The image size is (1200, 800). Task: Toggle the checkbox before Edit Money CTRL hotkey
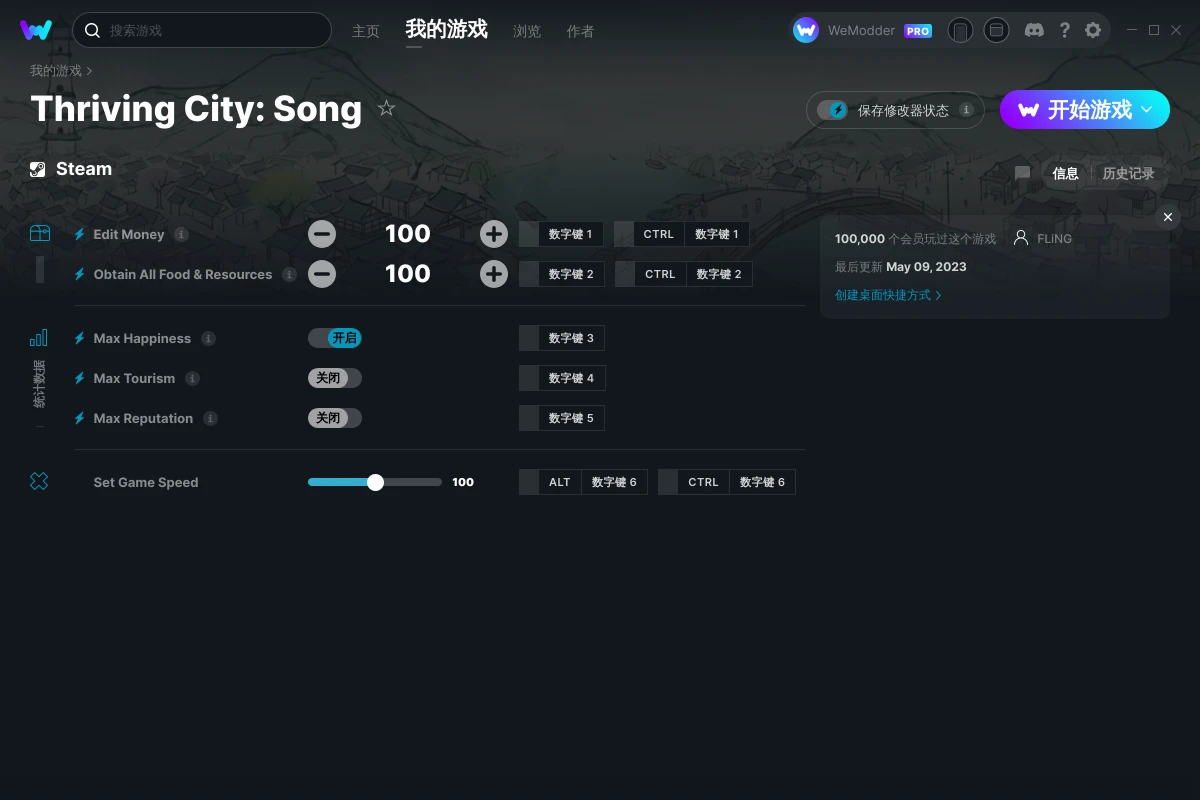coord(624,234)
